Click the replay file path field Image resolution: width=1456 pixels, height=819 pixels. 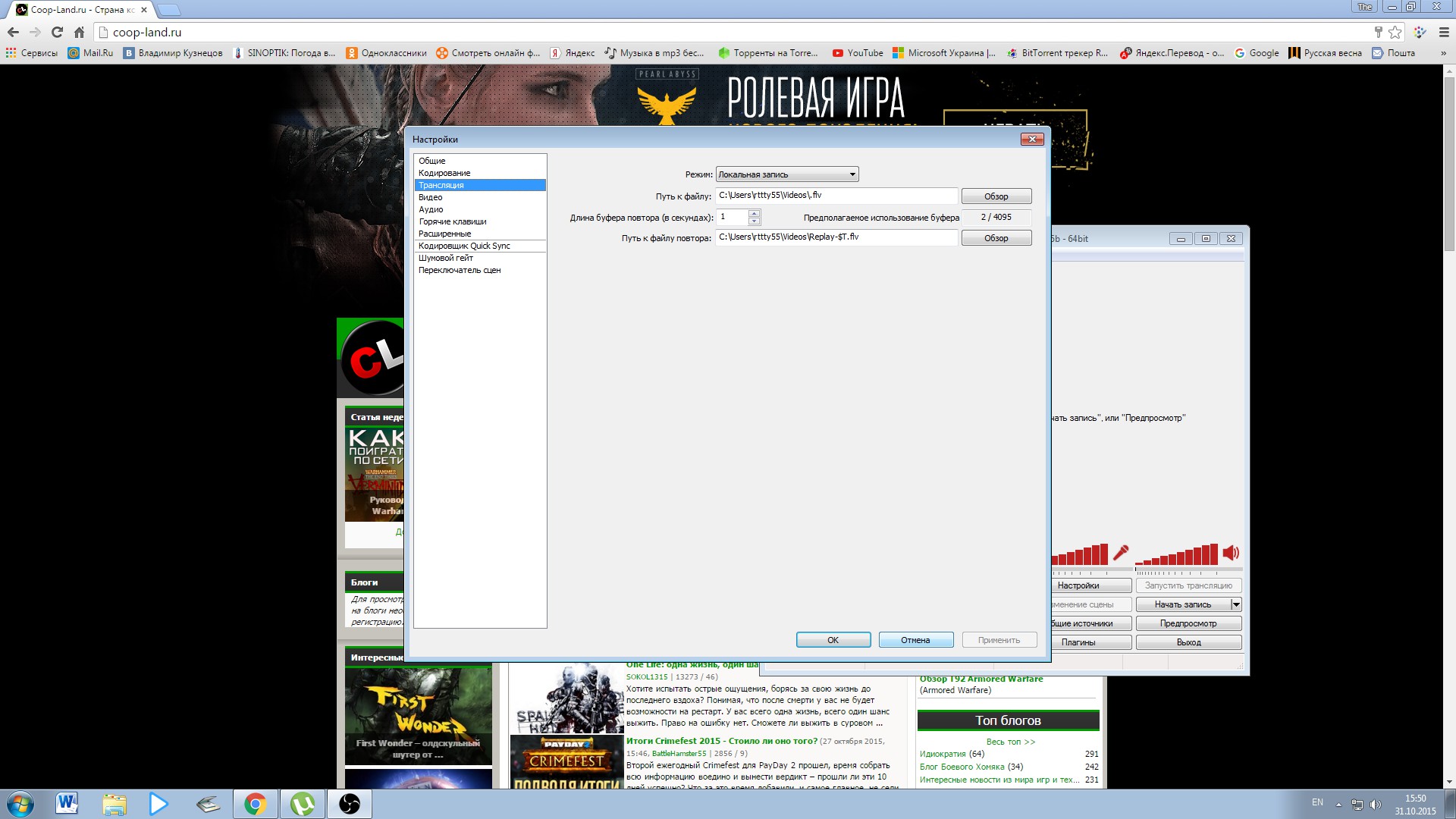(x=836, y=237)
